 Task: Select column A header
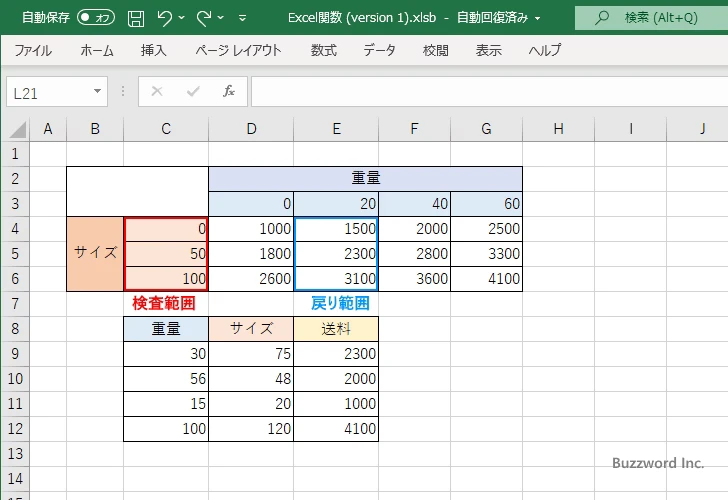tap(48, 129)
